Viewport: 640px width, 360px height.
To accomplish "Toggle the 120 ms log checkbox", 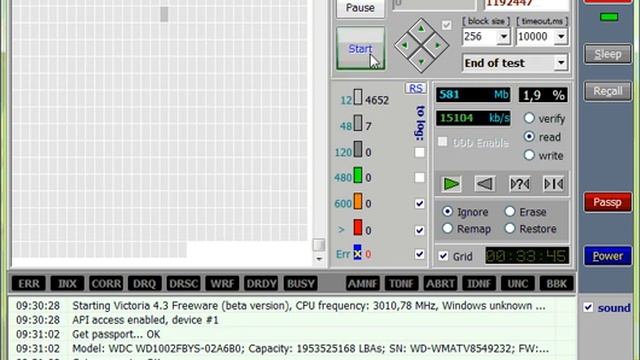I will pos(420,152).
